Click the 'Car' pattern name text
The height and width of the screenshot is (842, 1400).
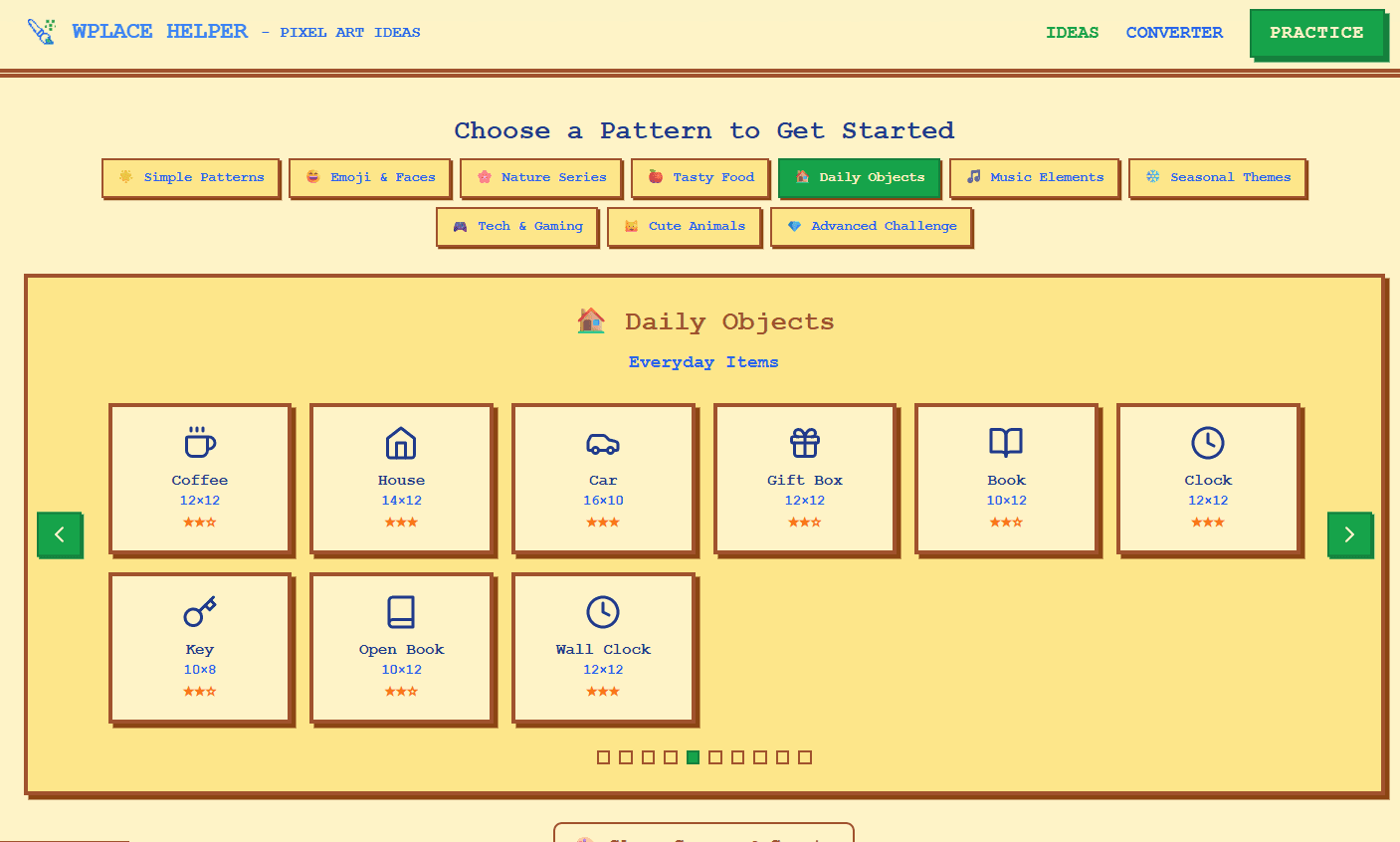click(x=603, y=480)
